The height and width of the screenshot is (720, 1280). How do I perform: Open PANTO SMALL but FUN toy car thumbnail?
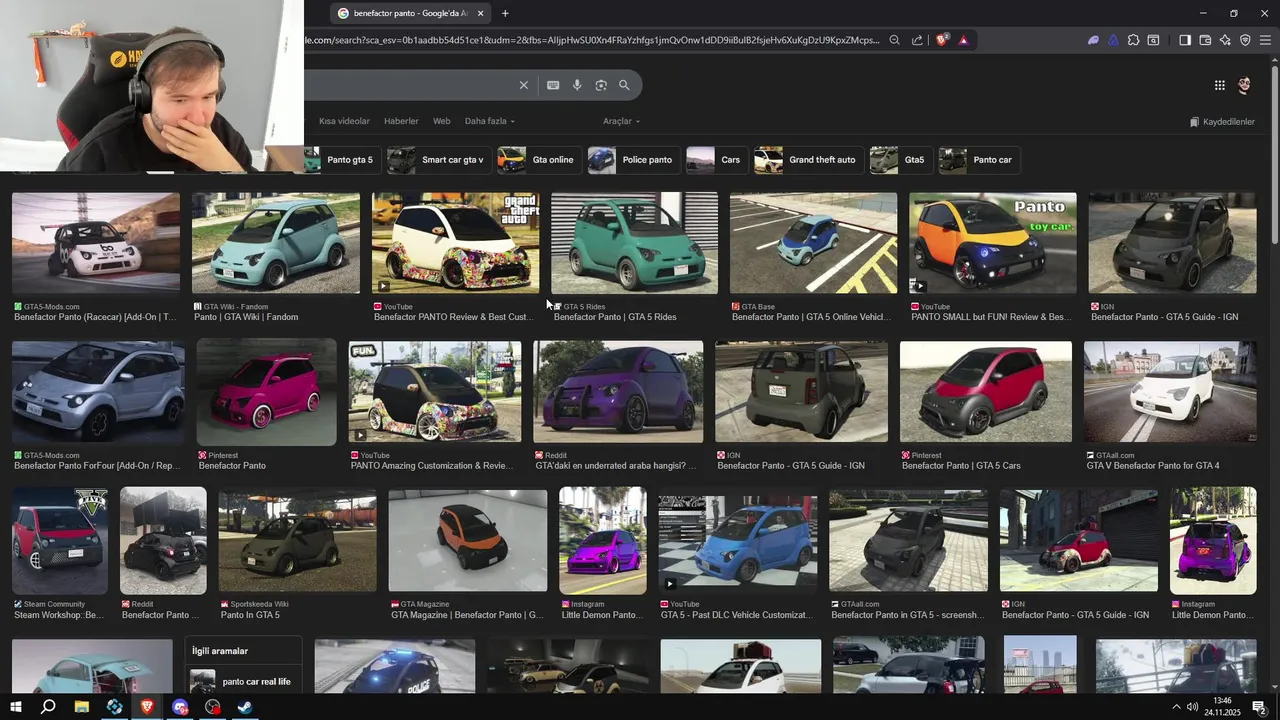pyautogui.click(x=993, y=243)
